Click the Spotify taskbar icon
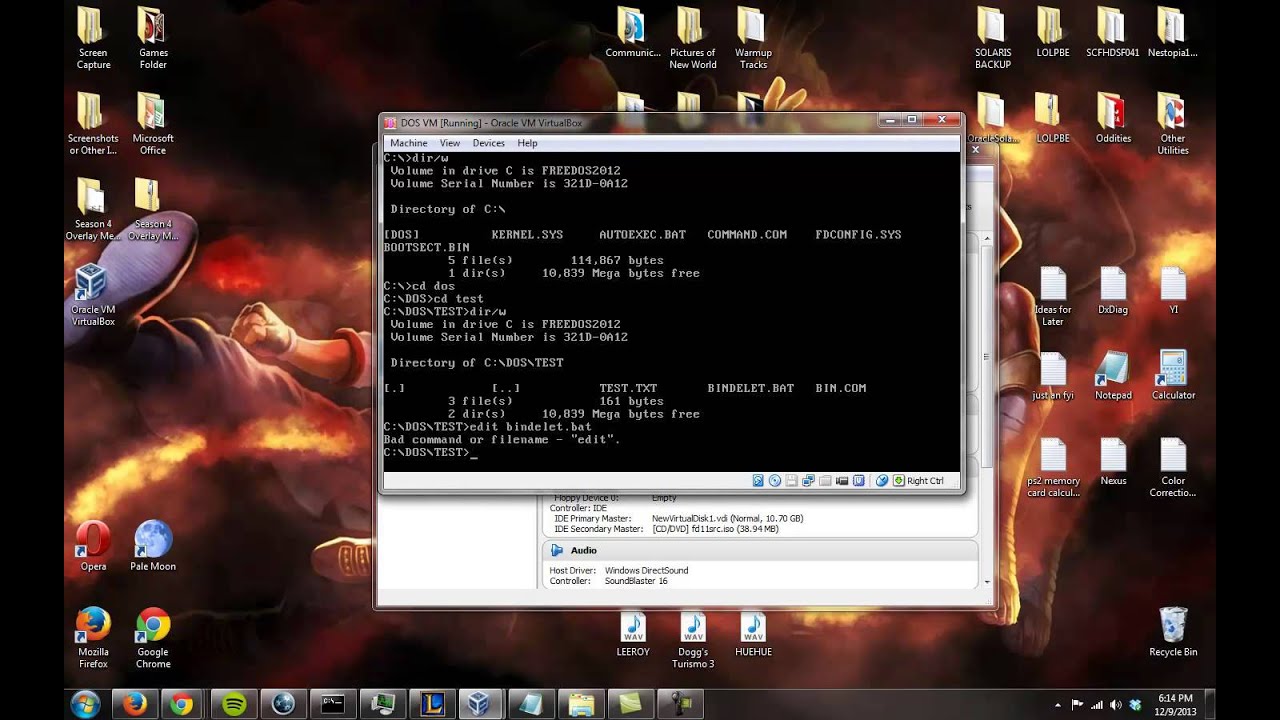This screenshot has width=1280, height=720. [234, 704]
